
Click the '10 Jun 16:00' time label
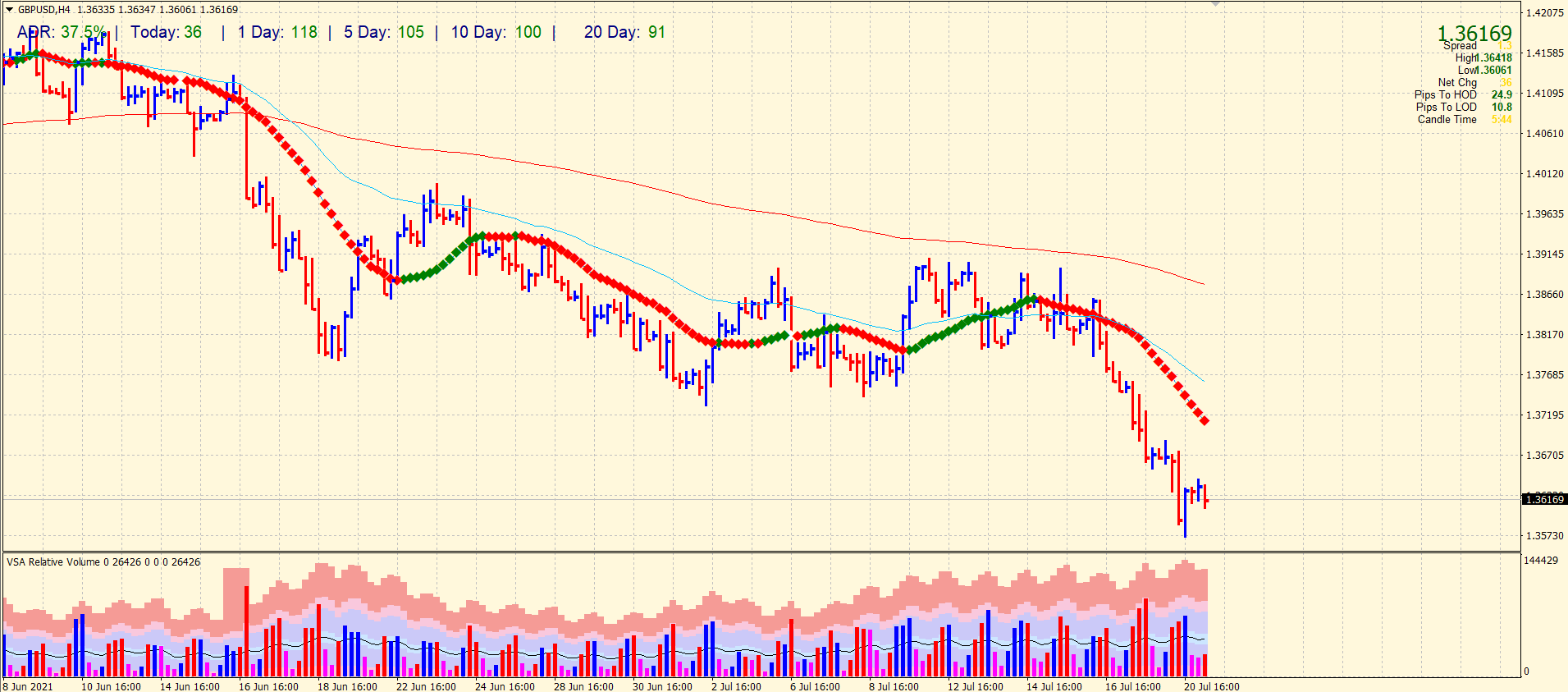click(111, 687)
